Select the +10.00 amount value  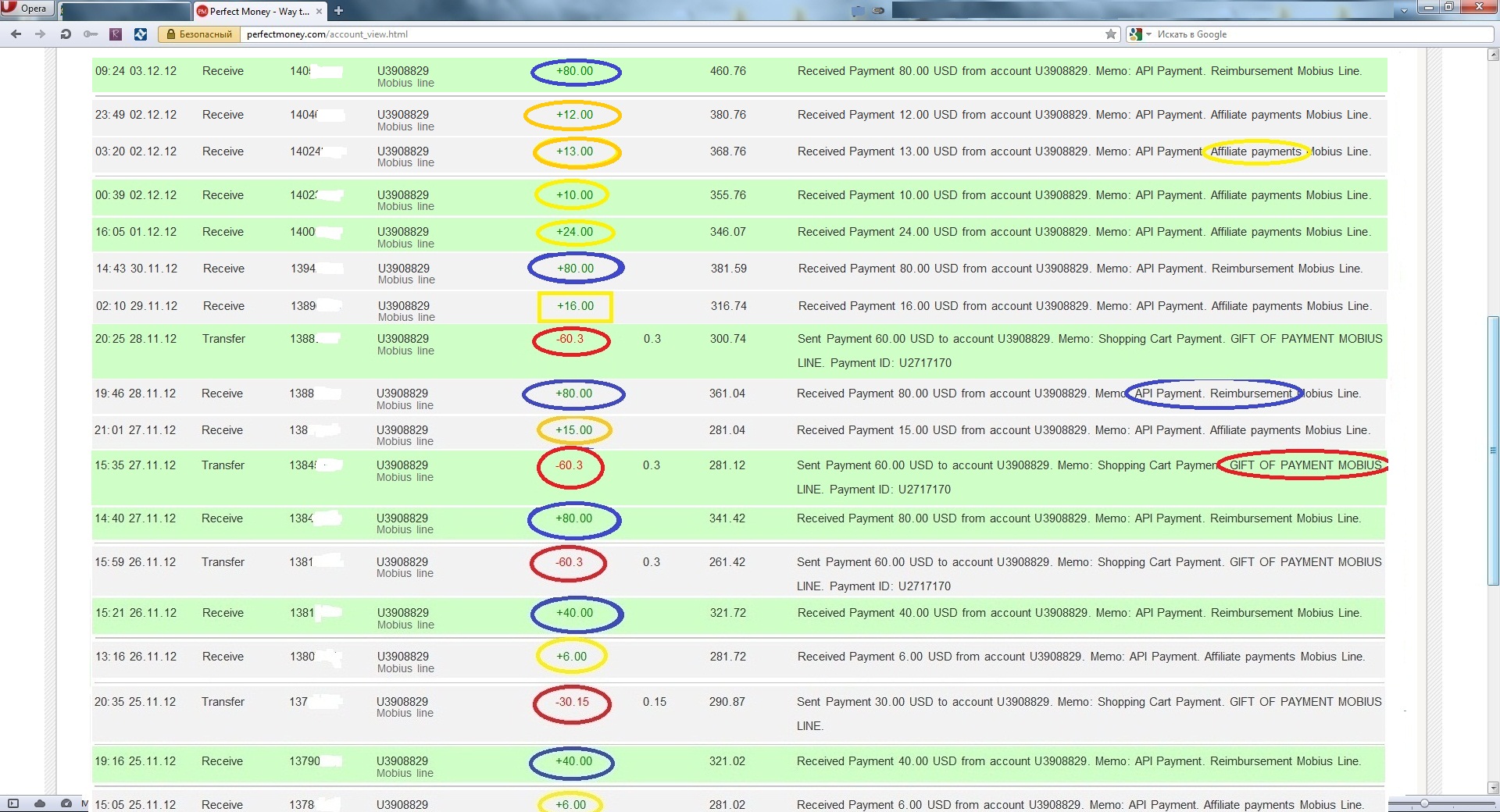coord(574,195)
